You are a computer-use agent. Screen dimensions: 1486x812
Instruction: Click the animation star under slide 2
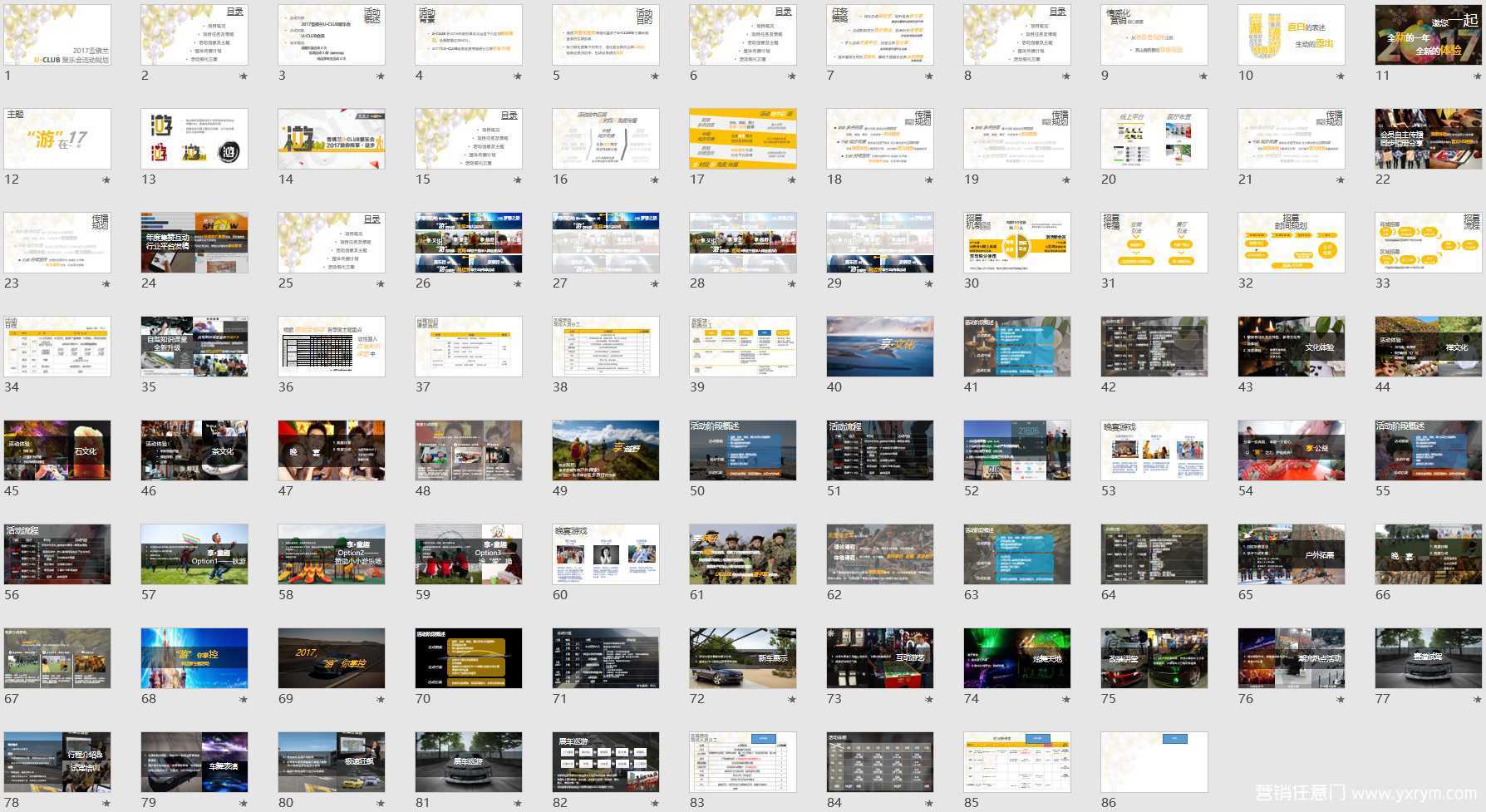pyautogui.click(x=244, y=76)
